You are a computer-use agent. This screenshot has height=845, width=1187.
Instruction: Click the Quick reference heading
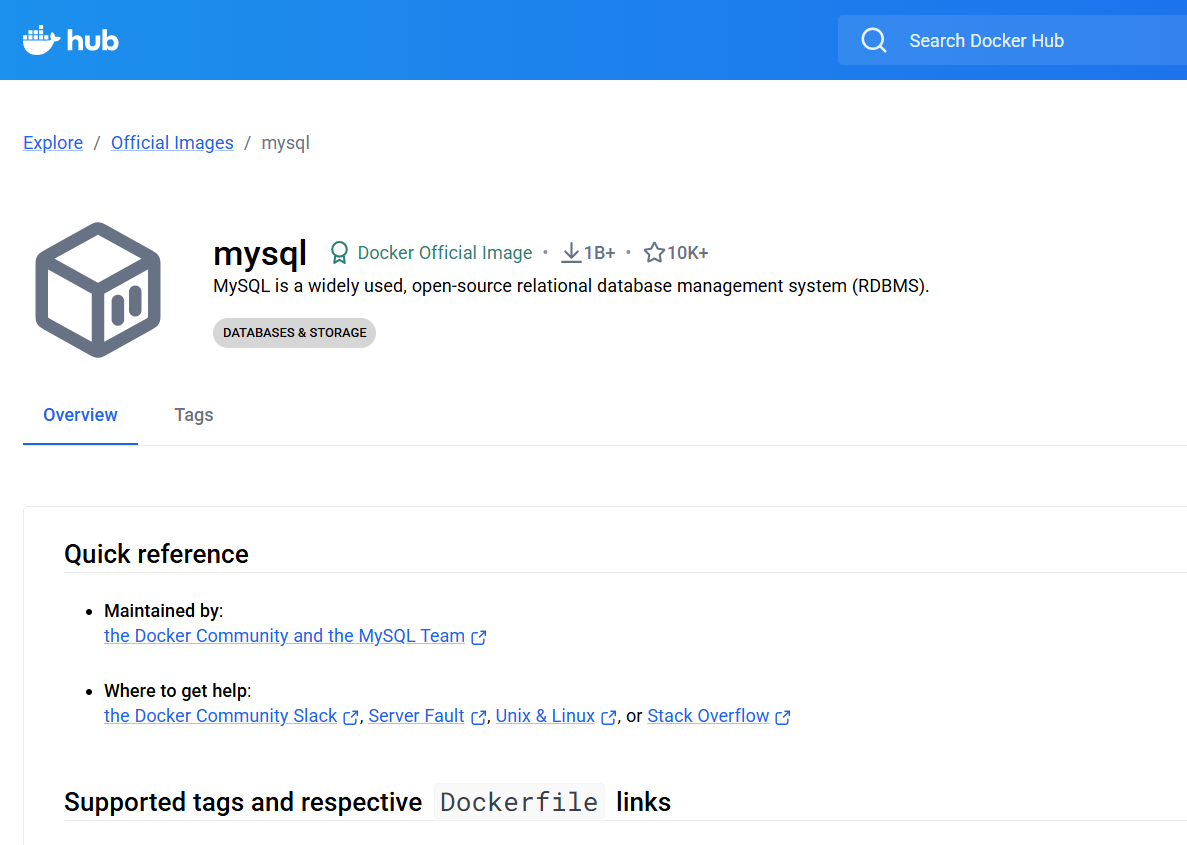click(157, 554)
